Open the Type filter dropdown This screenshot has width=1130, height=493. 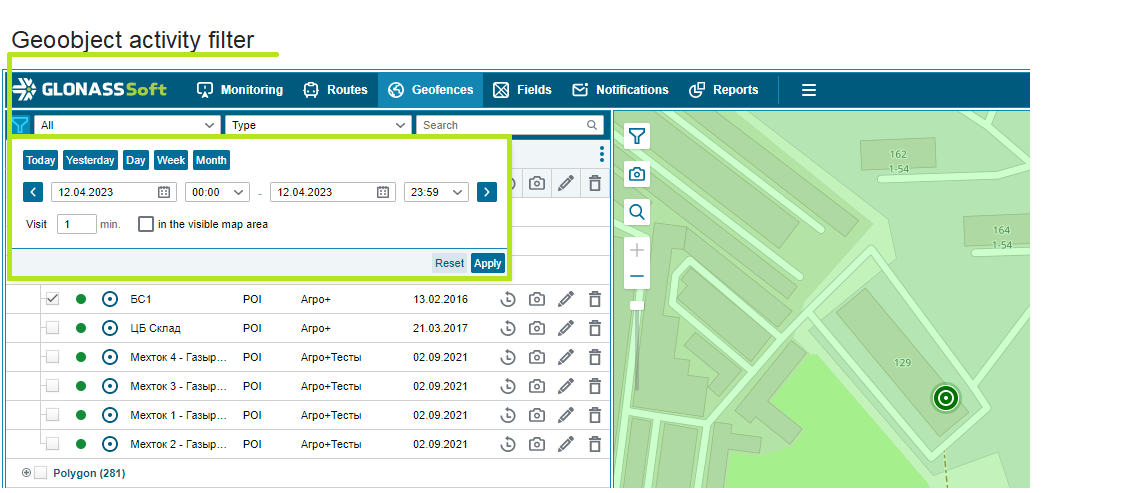point(318,125)
